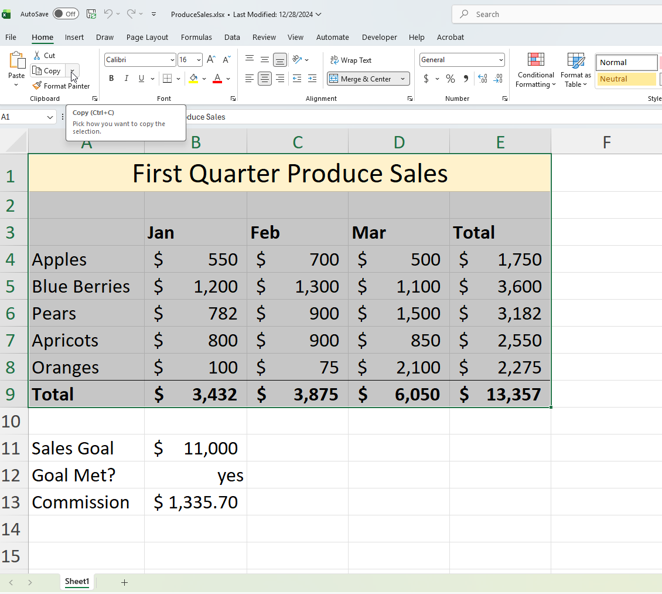Viewport: 662px width, 594px height.
Task: Align text to the left
Action: (x=250, y=79)
